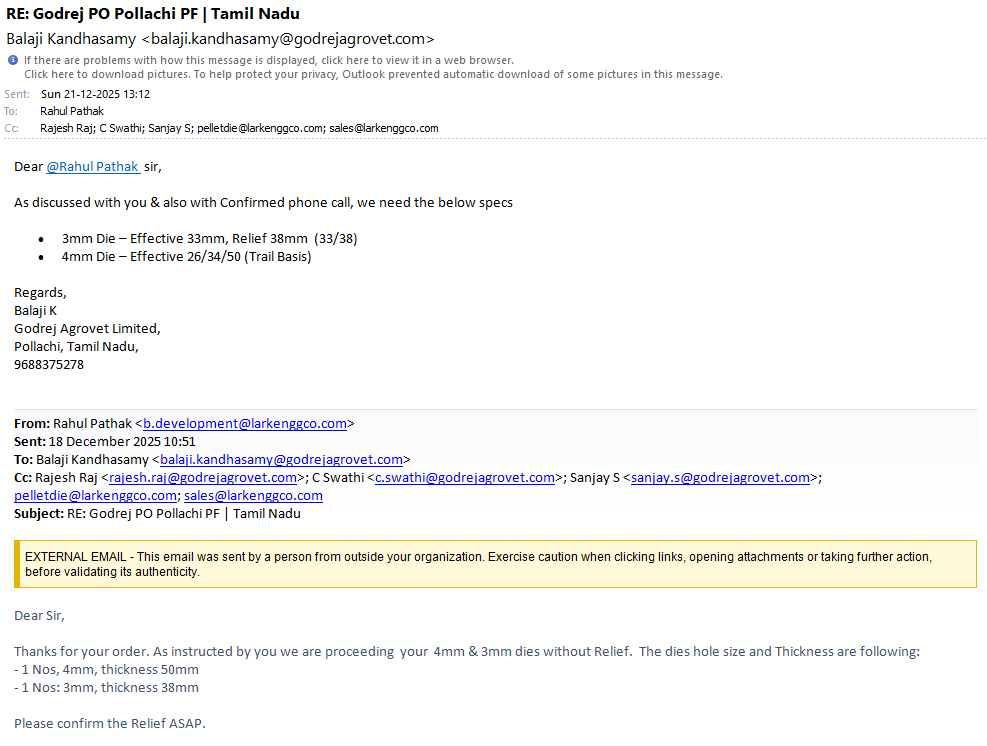Click the b.development@larkenggco.com email link
987x746 pixels.
point(245,424)
